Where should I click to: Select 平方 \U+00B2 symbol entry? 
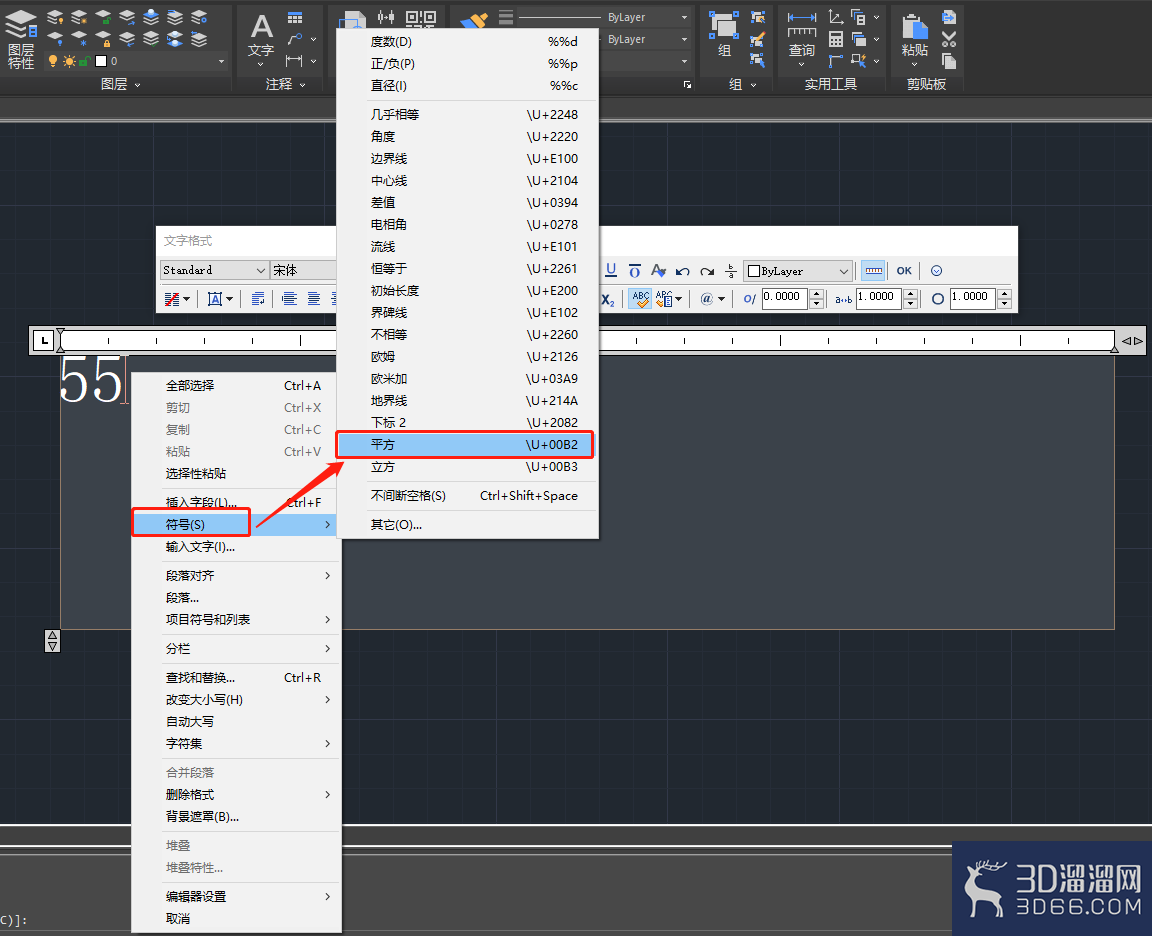click(464, 444)
